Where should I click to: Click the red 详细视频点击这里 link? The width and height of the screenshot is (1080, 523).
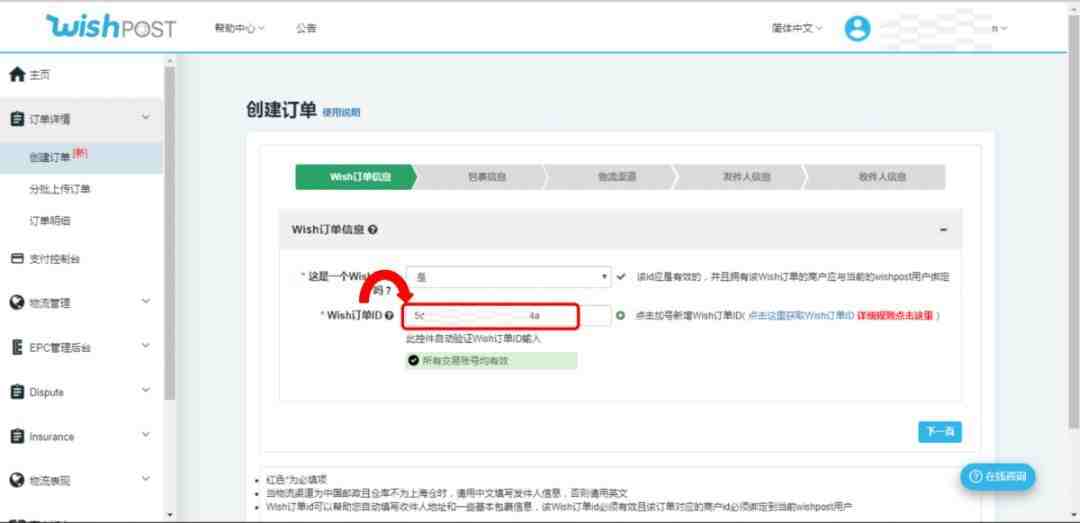(895, 315)
